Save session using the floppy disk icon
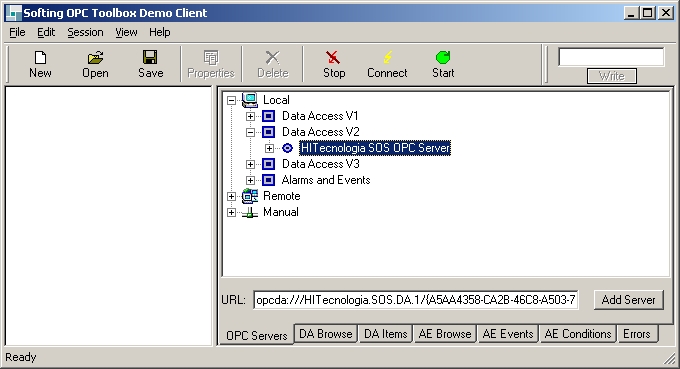 (150, 57)
